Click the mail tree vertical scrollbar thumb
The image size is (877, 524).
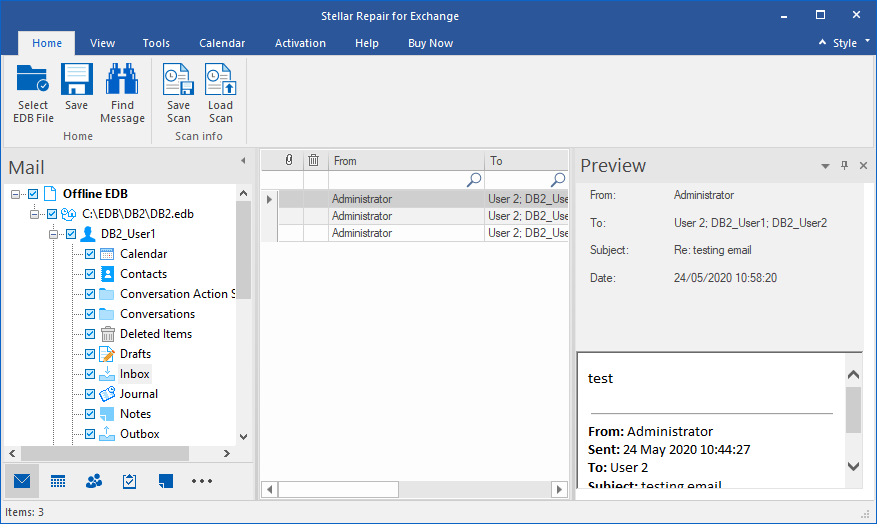(243, 249)
